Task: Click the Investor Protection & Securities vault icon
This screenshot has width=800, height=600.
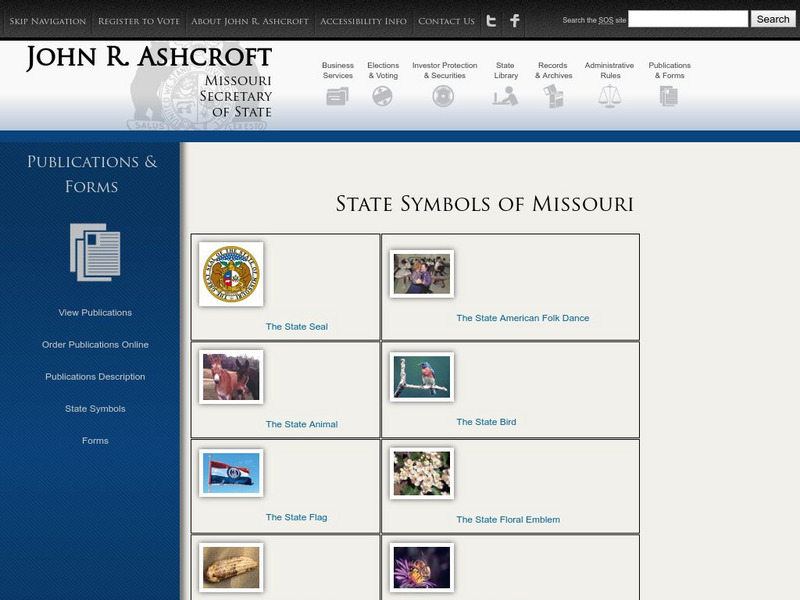Action: (443, 96)
